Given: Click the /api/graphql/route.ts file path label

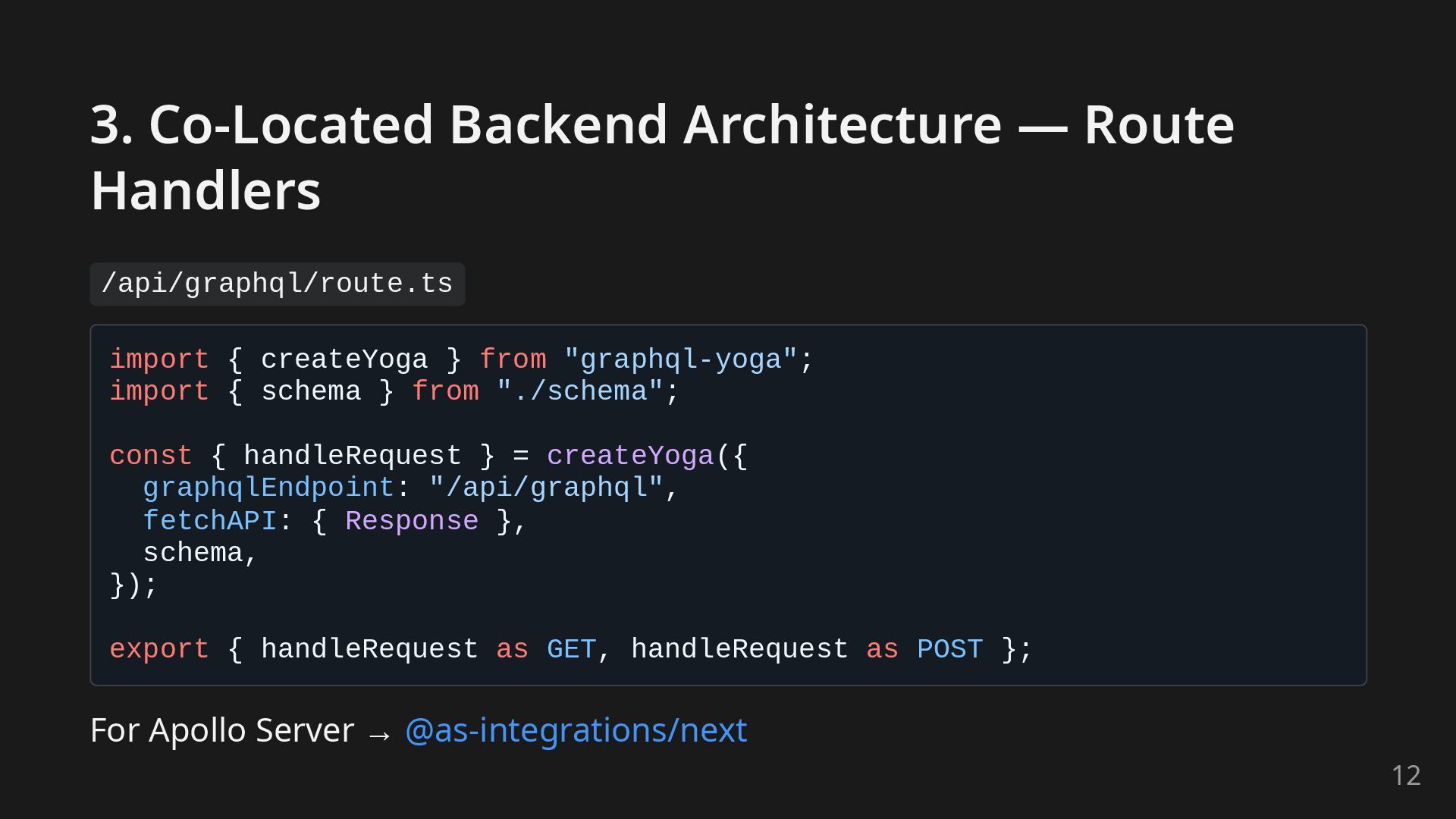Looking at the screenshot, I should tap(277, 284).
